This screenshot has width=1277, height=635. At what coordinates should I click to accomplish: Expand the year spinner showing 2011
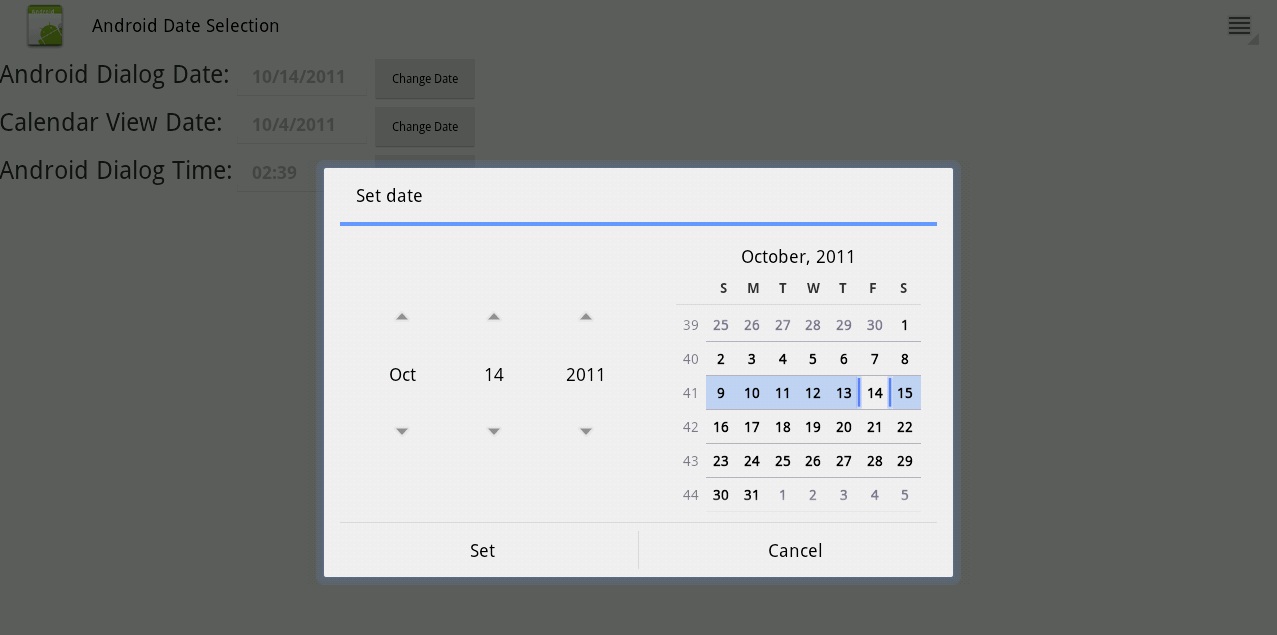click(x=586, y=374)
